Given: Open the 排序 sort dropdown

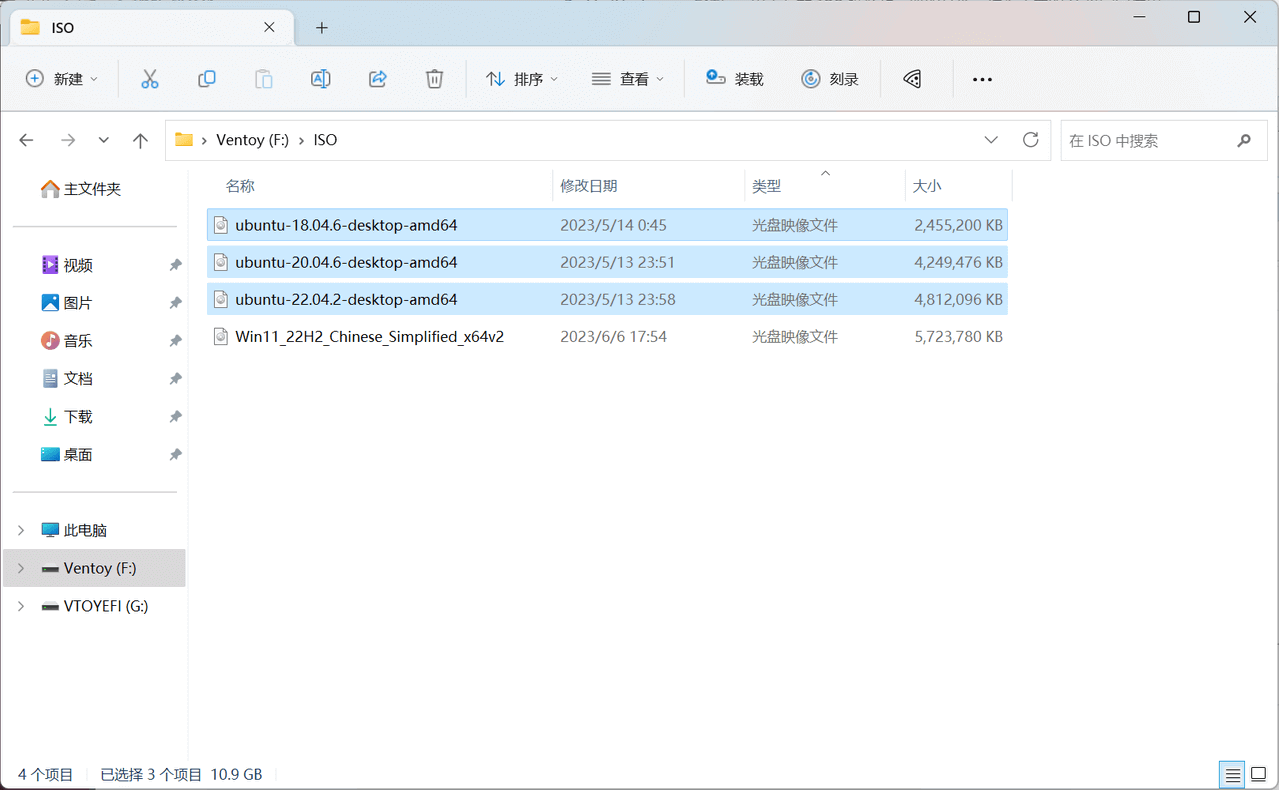Looking at the screenshot, I should click(x=522, y=79).
